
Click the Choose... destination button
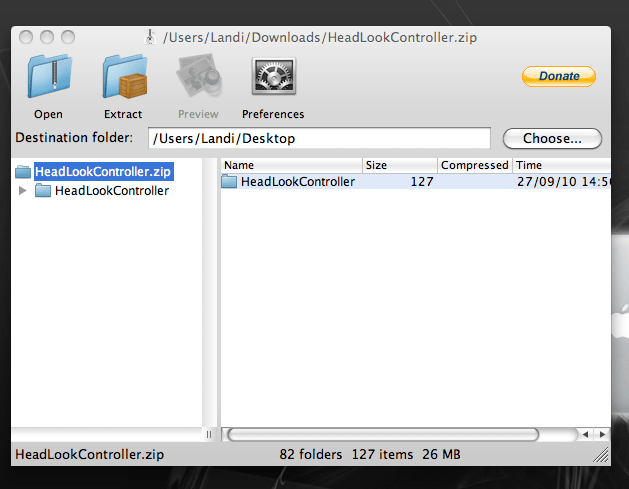click(552, 138)
